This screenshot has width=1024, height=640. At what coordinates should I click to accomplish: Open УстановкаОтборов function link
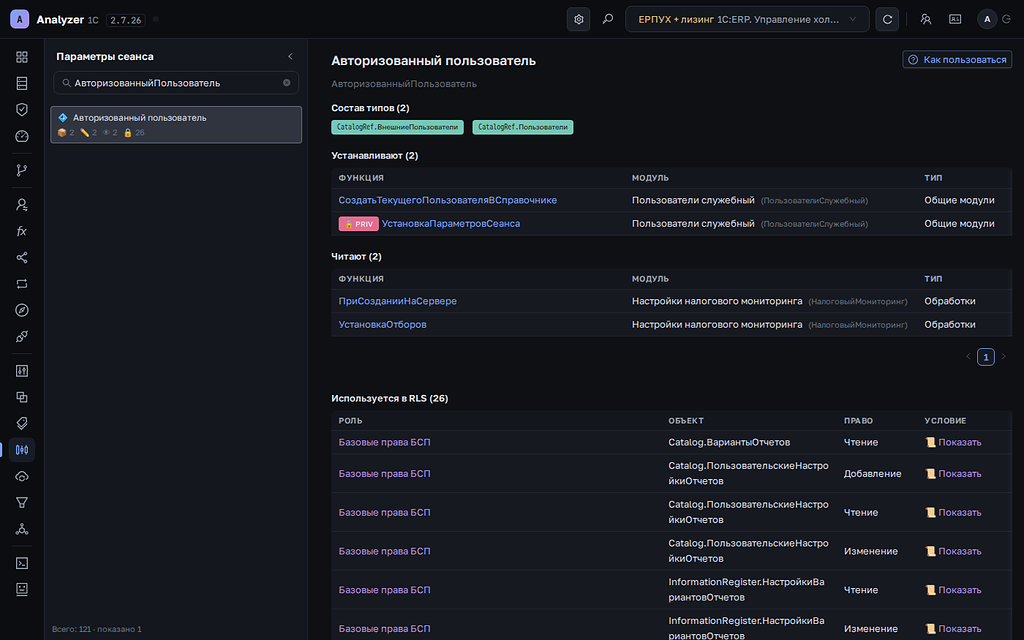pos(382,325)
